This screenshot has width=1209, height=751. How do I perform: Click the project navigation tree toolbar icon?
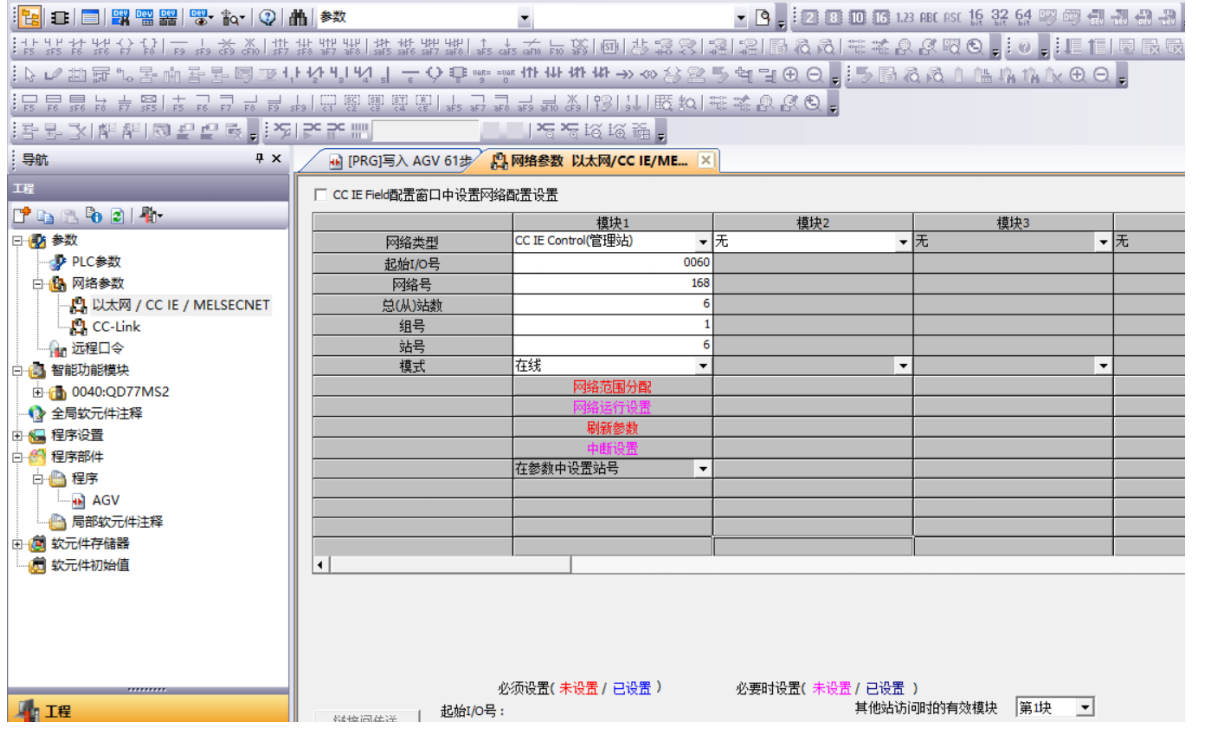(29, 17)
